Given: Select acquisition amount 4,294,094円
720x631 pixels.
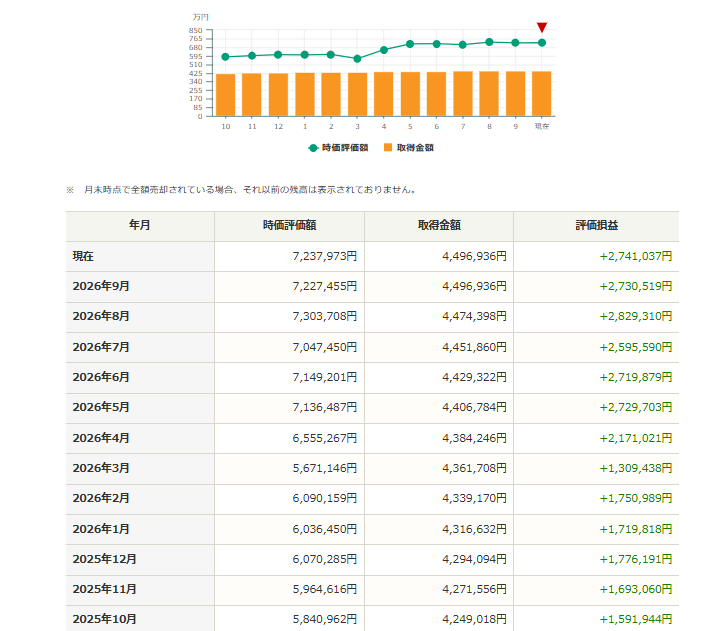Looking at the screenshot, I should (x=474, y=559).
